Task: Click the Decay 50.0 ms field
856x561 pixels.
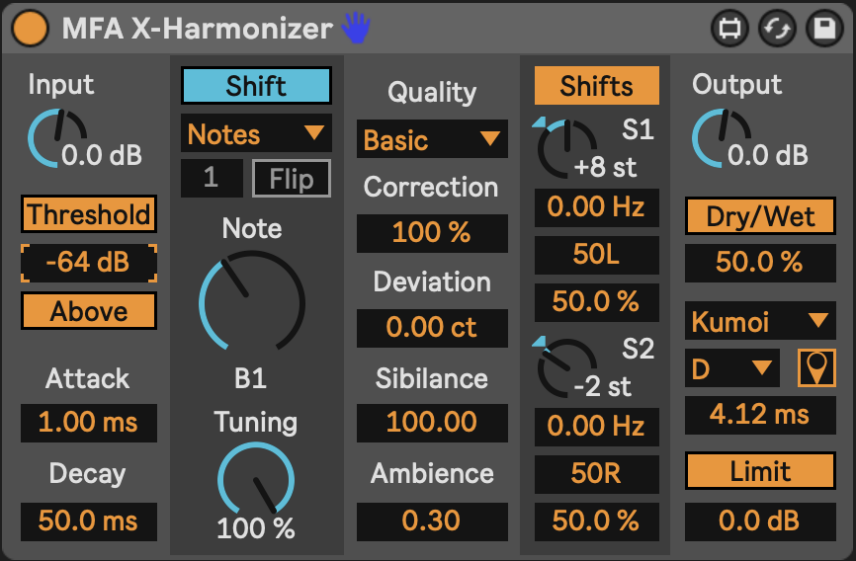Action: tap(89, 522)
